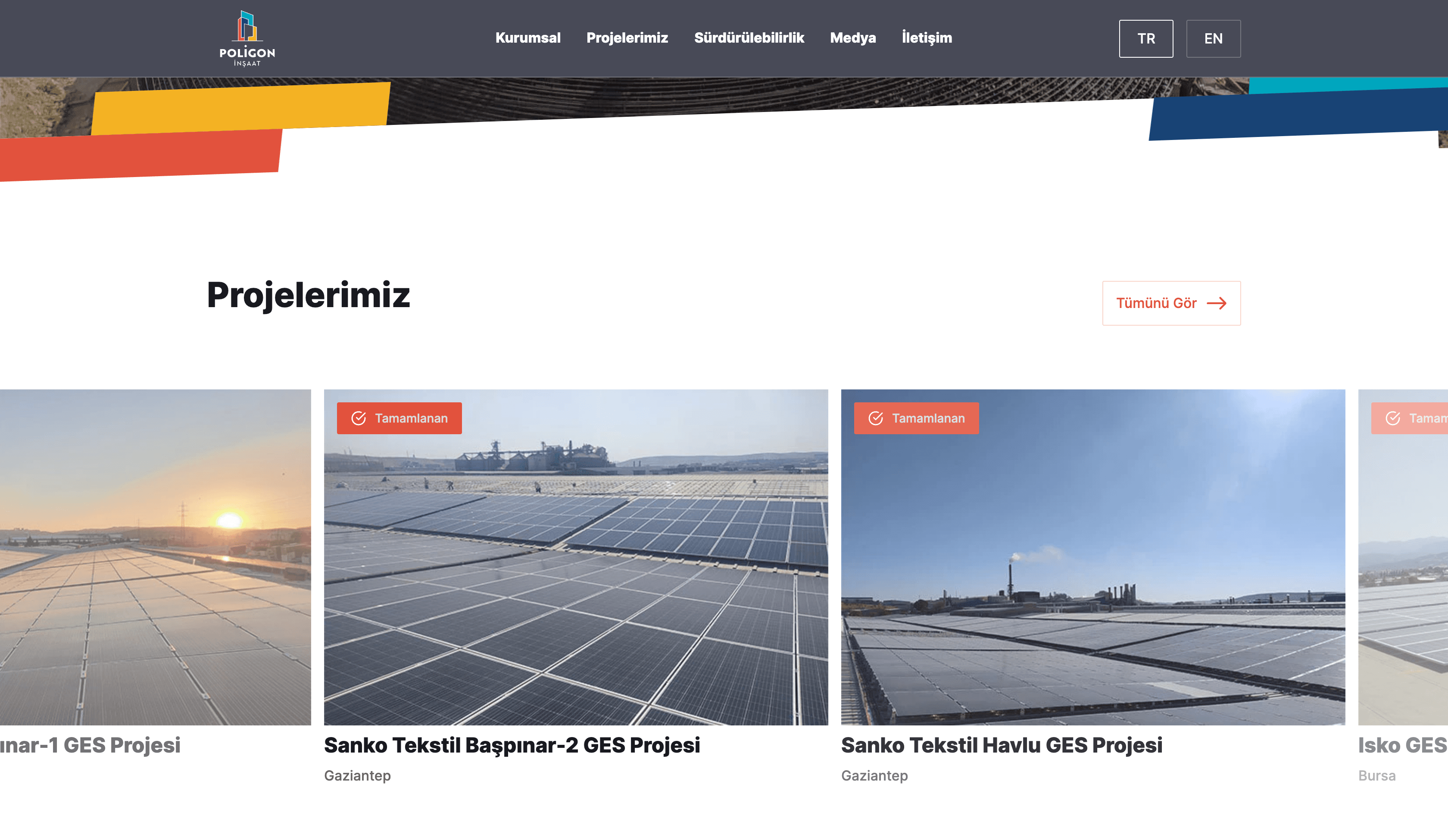Image resolution: width=1448 pixels, height=840 pixels.
Task: Open Sanko Tekstil Havlu GES Projesi title
Action: (1001, 745)
